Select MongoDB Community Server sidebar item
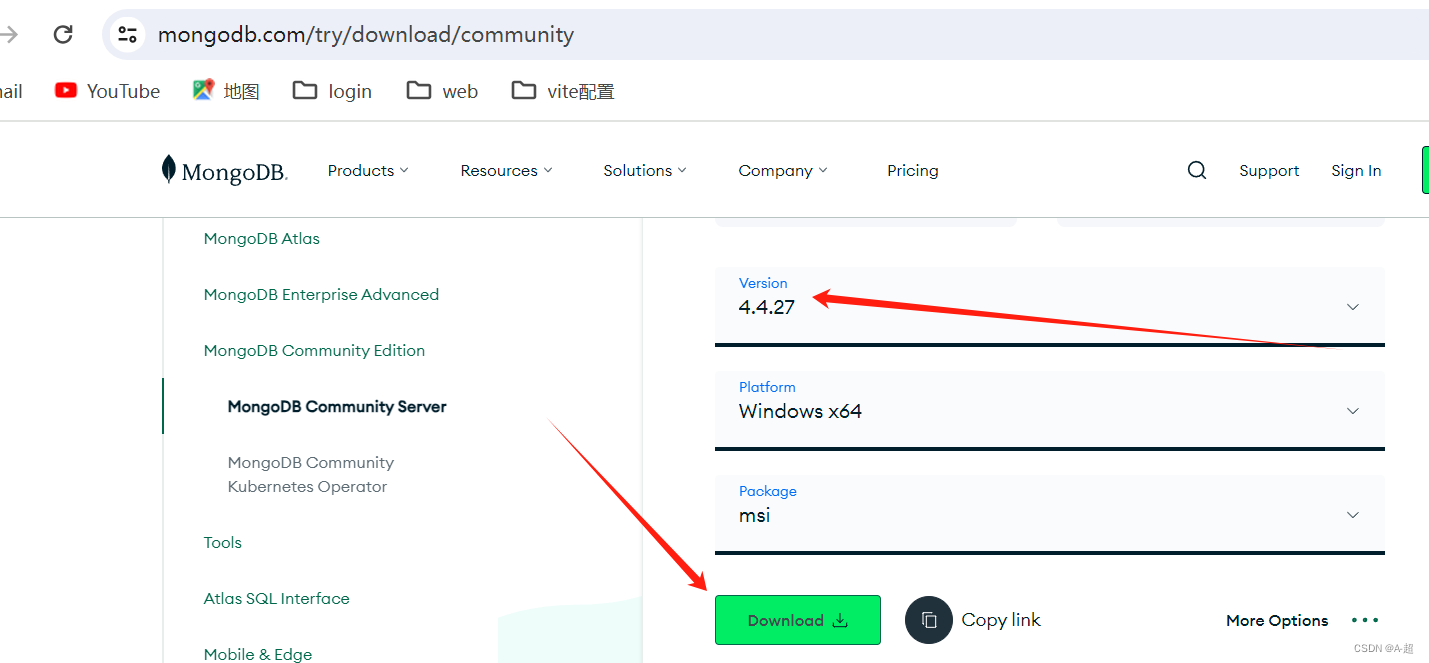 coord(337,407)
